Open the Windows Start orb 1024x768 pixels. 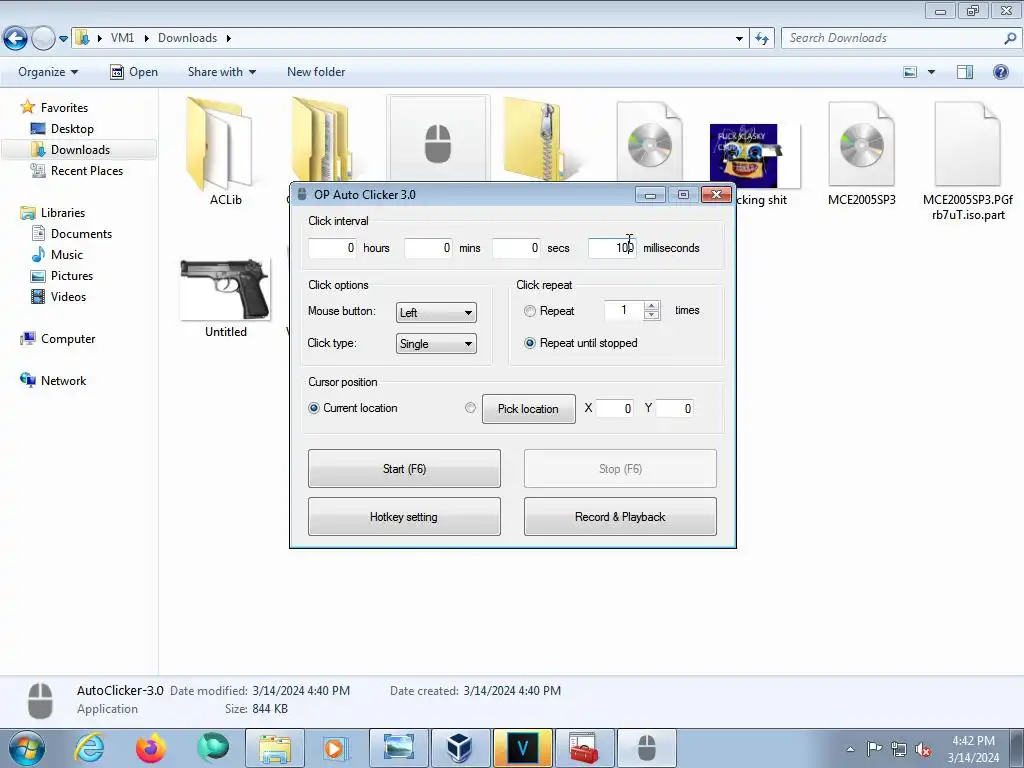tap(27, 748)
